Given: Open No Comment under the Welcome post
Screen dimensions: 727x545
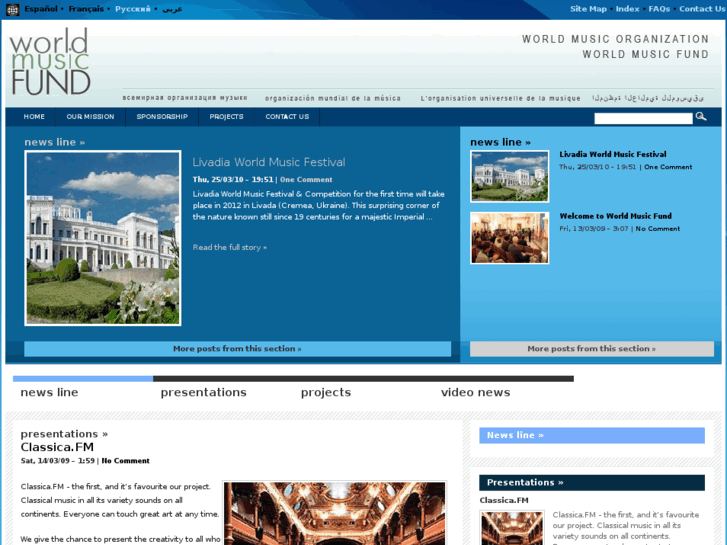Looking at the screenshot, I should click(x=657, y=229).
